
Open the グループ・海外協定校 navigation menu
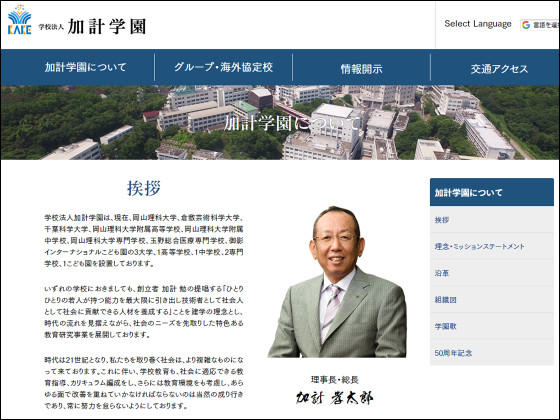tap(224, 67)
